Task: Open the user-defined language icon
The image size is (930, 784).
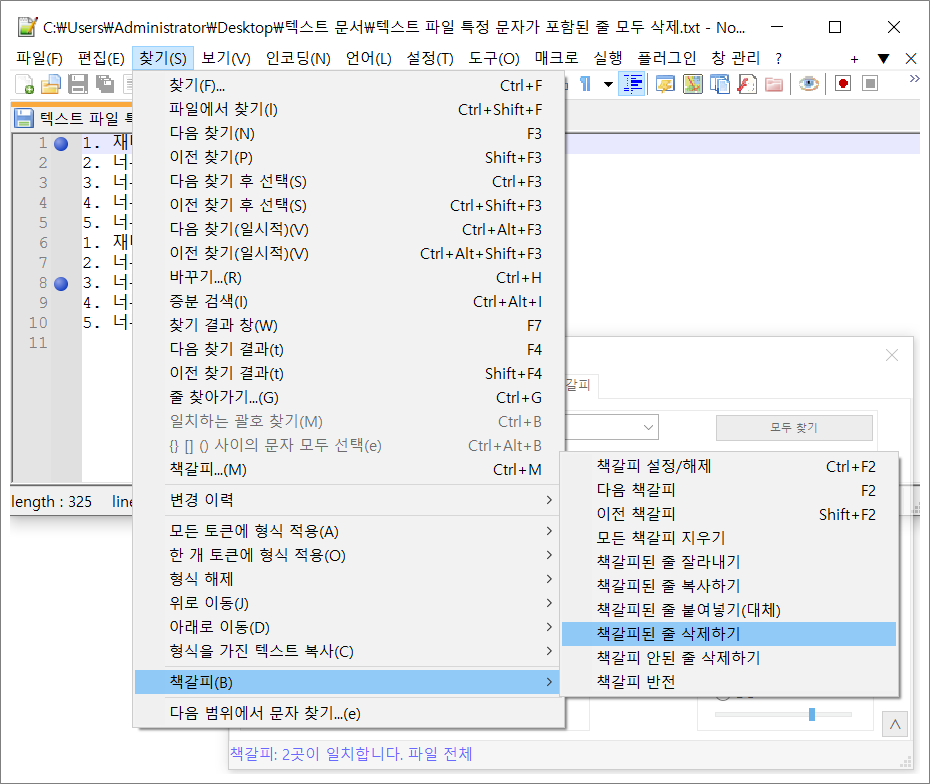Action: coord(665,84)
